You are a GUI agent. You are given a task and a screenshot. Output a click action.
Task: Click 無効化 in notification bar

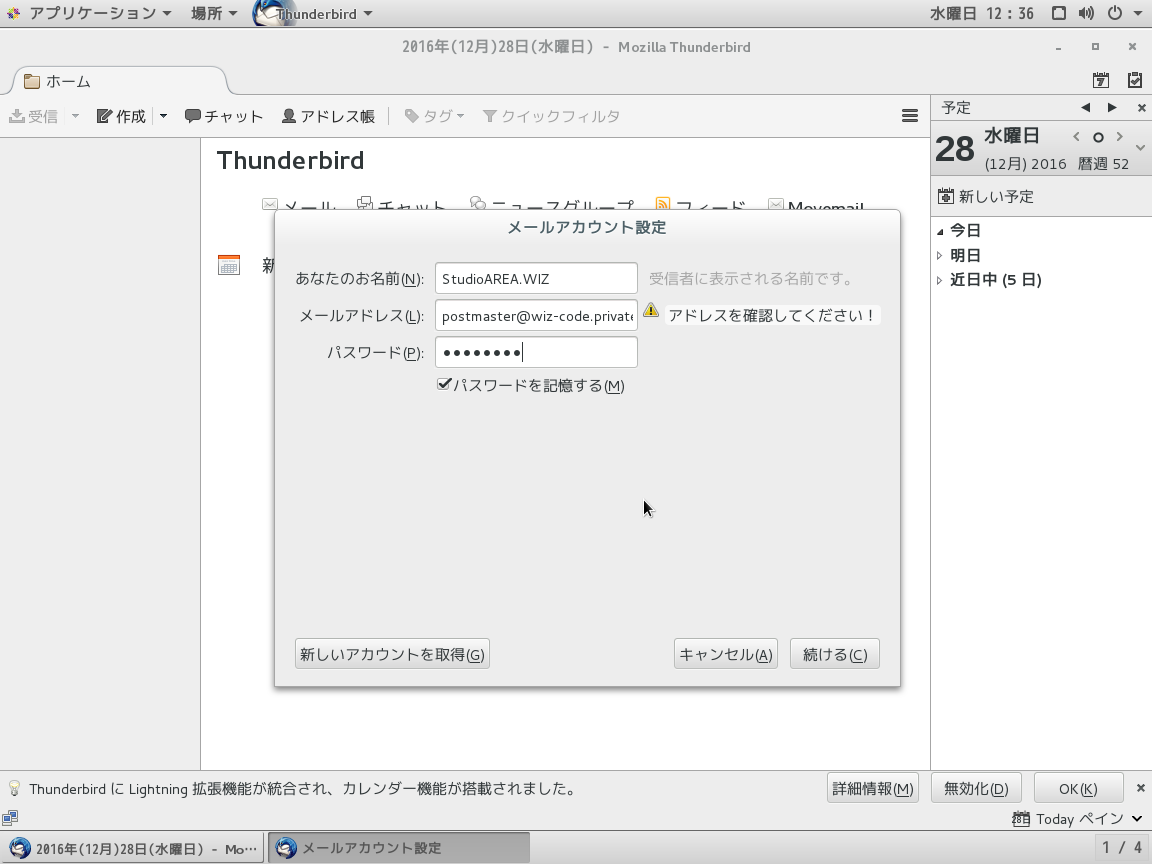pos(976,788)
